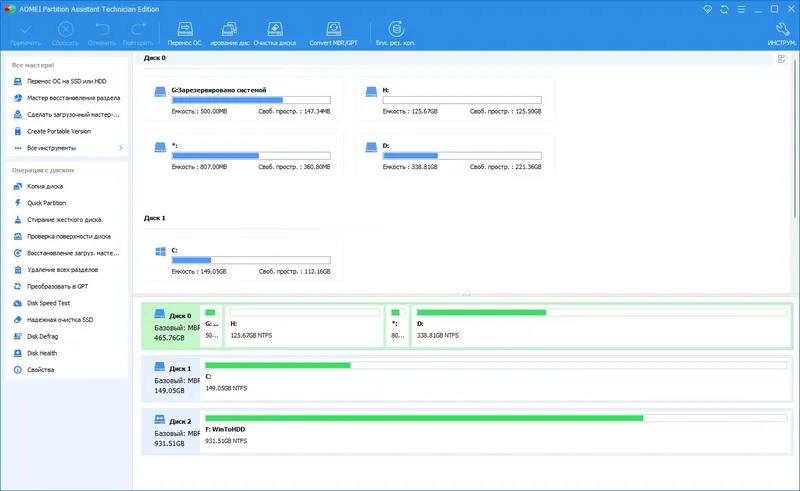Select the C: 149.05GB partition card
The height and width of the screenshot is (491, 800).
(243, 259)
